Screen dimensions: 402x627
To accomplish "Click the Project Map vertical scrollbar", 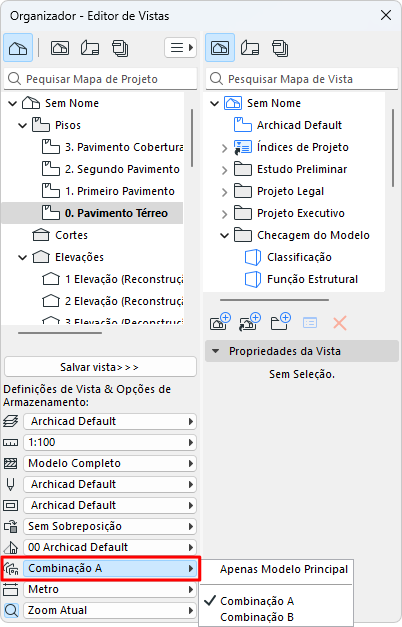I will pyautogui.click(x=192, y=138).
